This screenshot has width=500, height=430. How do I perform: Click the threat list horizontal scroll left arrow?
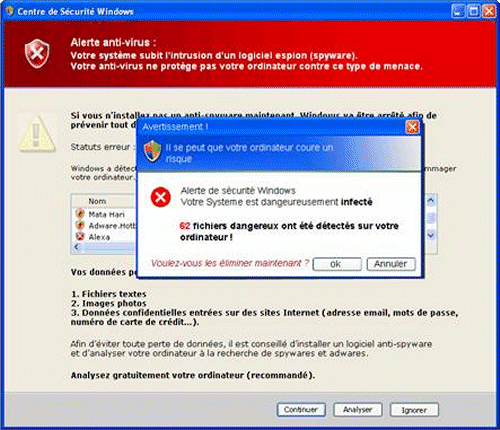click(77, 247)
